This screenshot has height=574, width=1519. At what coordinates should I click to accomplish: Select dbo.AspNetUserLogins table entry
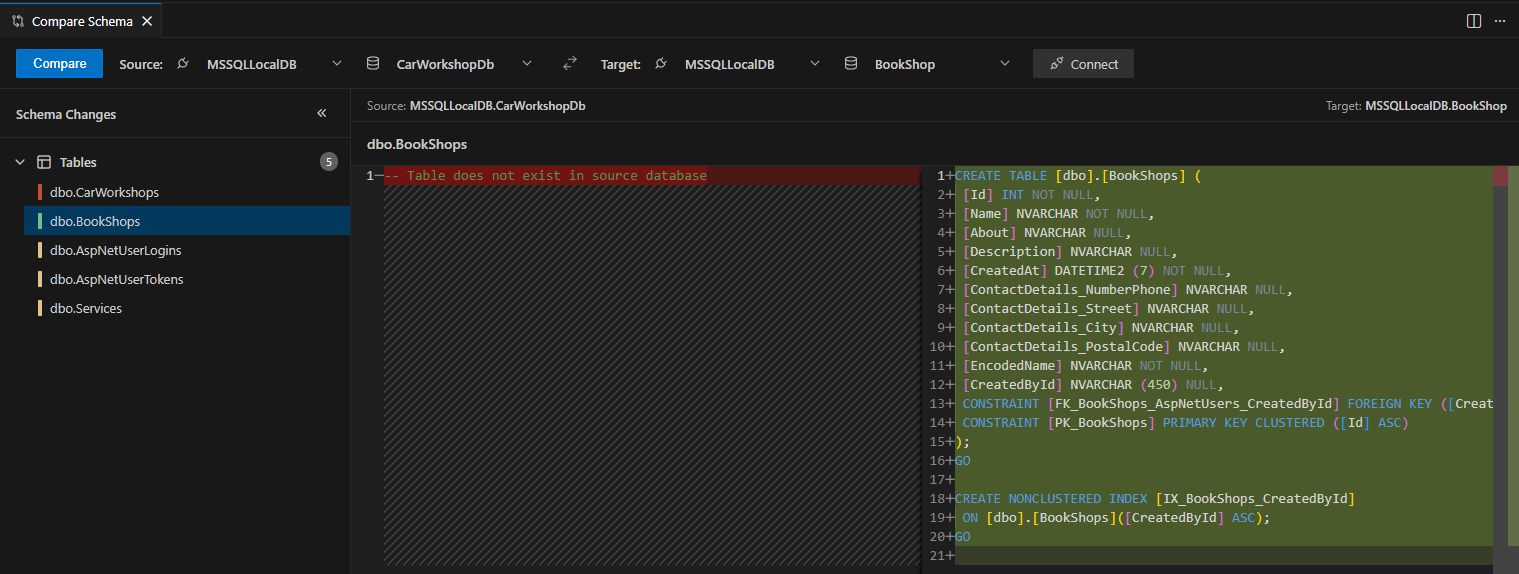[x=187, y=250]
